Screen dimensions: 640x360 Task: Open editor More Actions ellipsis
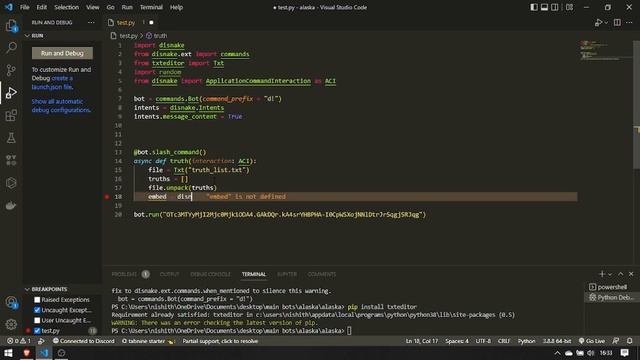pyautogui.click(x=629, y=22)
